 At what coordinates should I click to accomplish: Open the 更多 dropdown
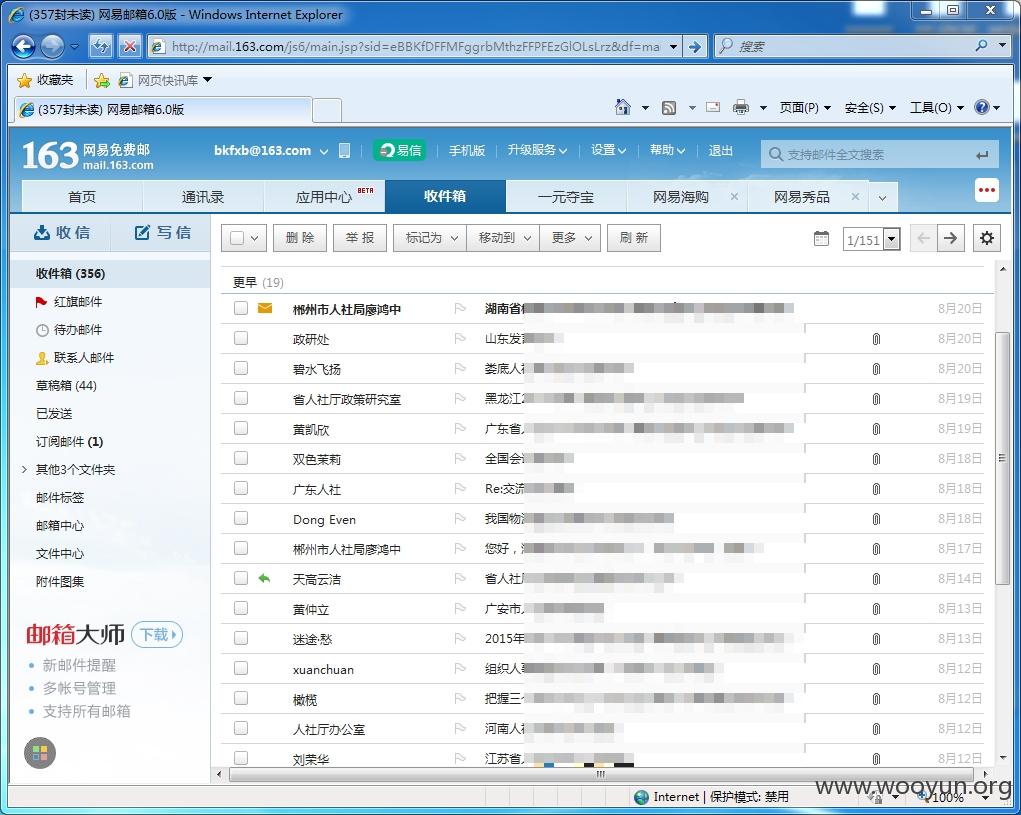(x=571, y=238)
